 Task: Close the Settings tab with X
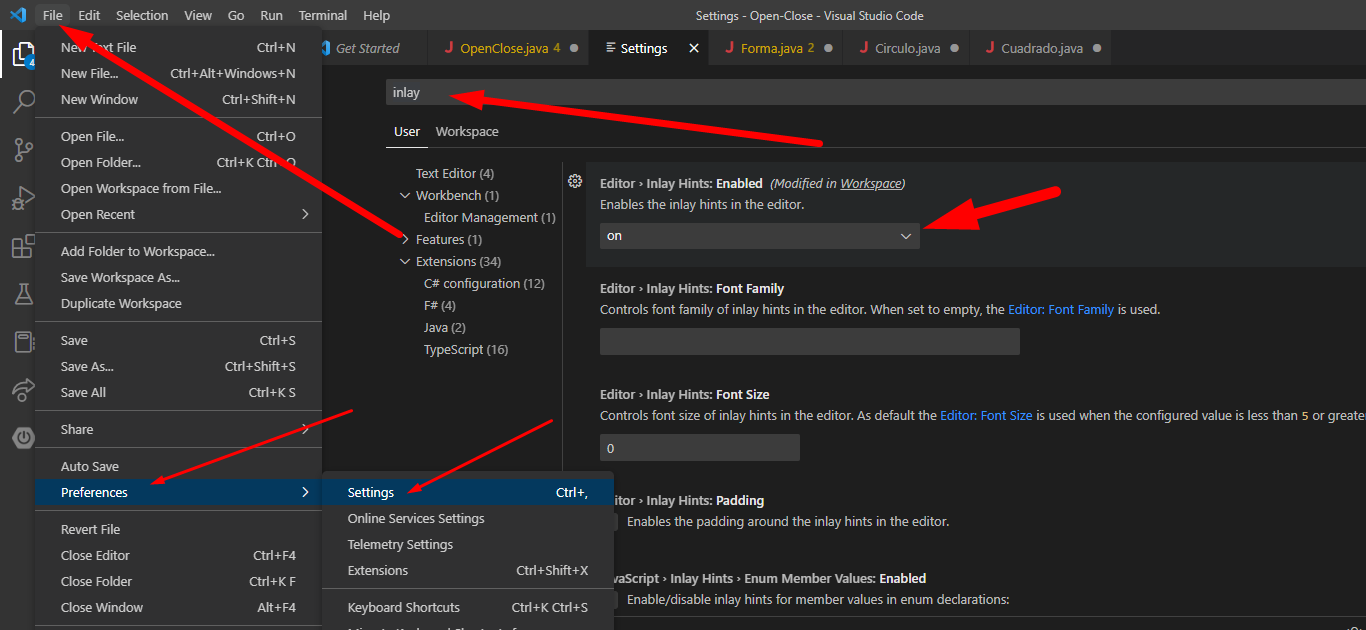coord(694,48)
